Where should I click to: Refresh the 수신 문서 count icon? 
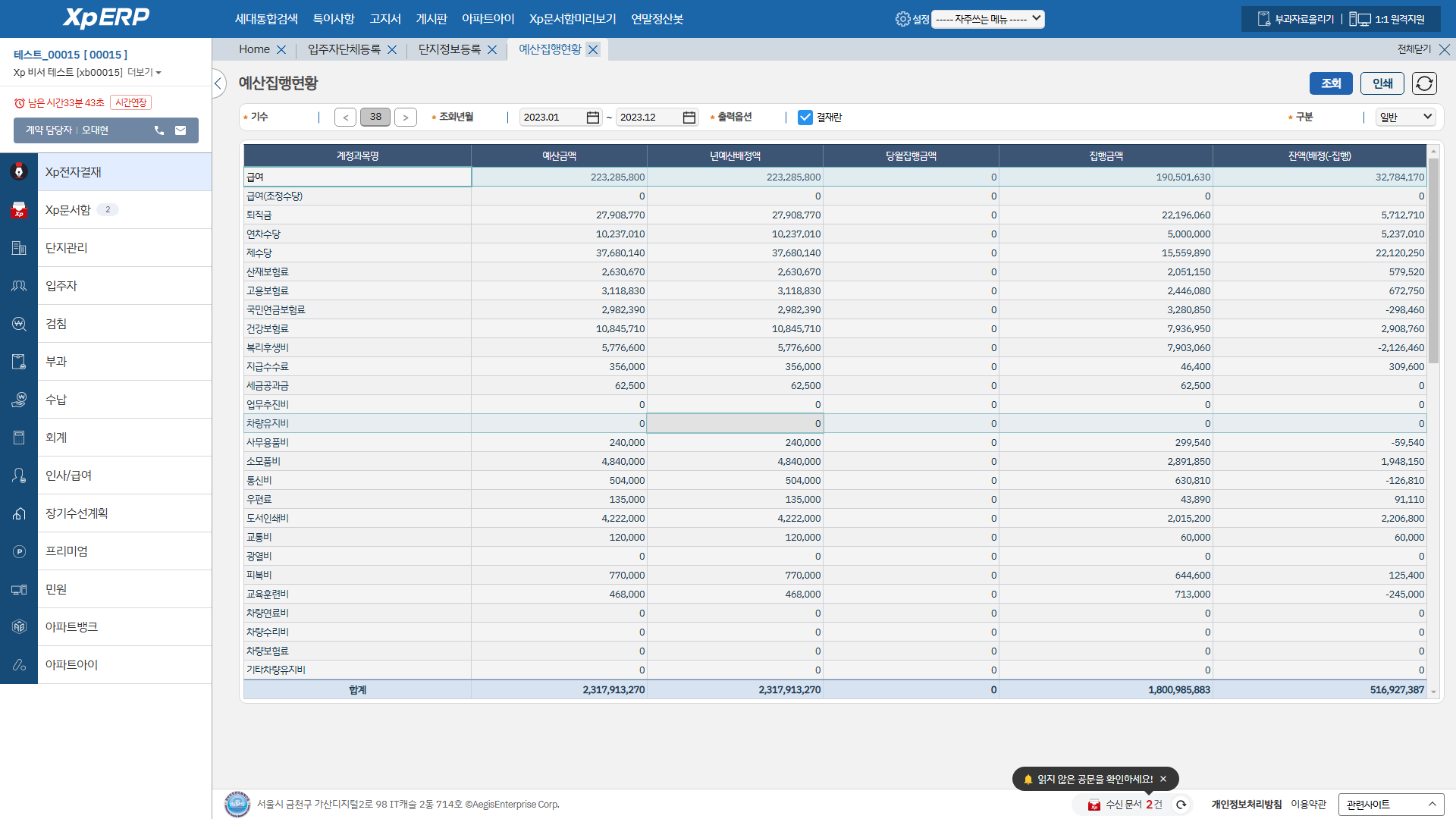pyautogui.click(x=1181, y=805)
